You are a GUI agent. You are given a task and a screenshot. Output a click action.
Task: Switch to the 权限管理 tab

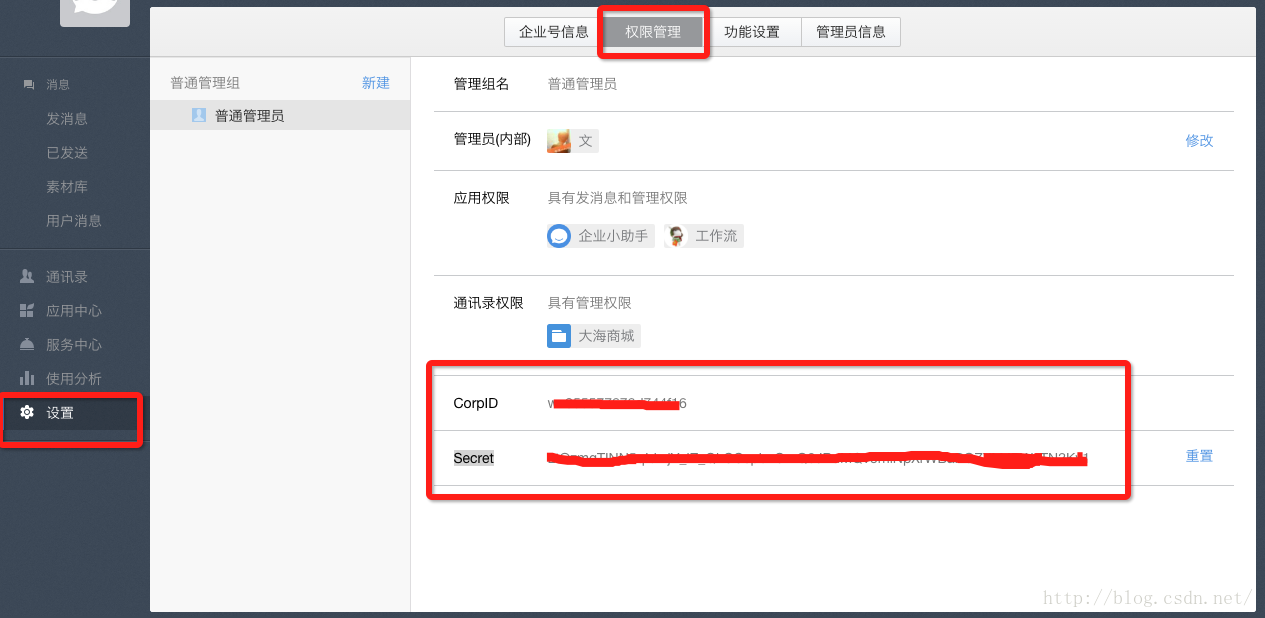point(653,32)
